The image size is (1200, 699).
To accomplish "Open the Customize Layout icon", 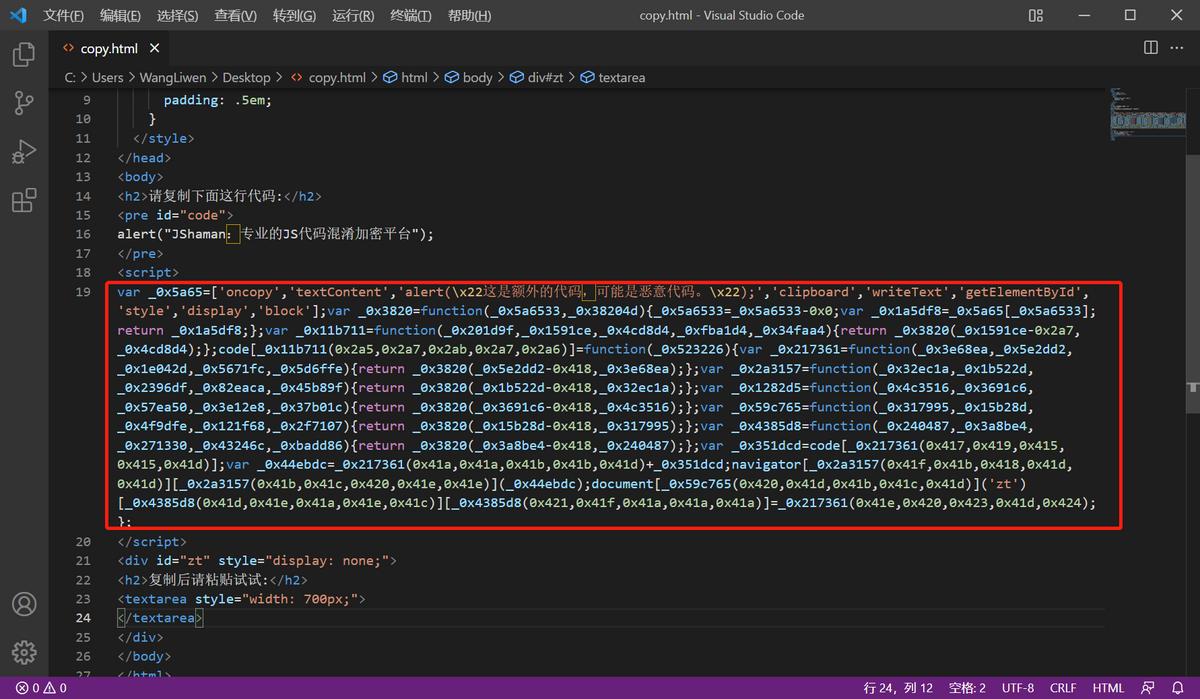I will click(1035, 15).
